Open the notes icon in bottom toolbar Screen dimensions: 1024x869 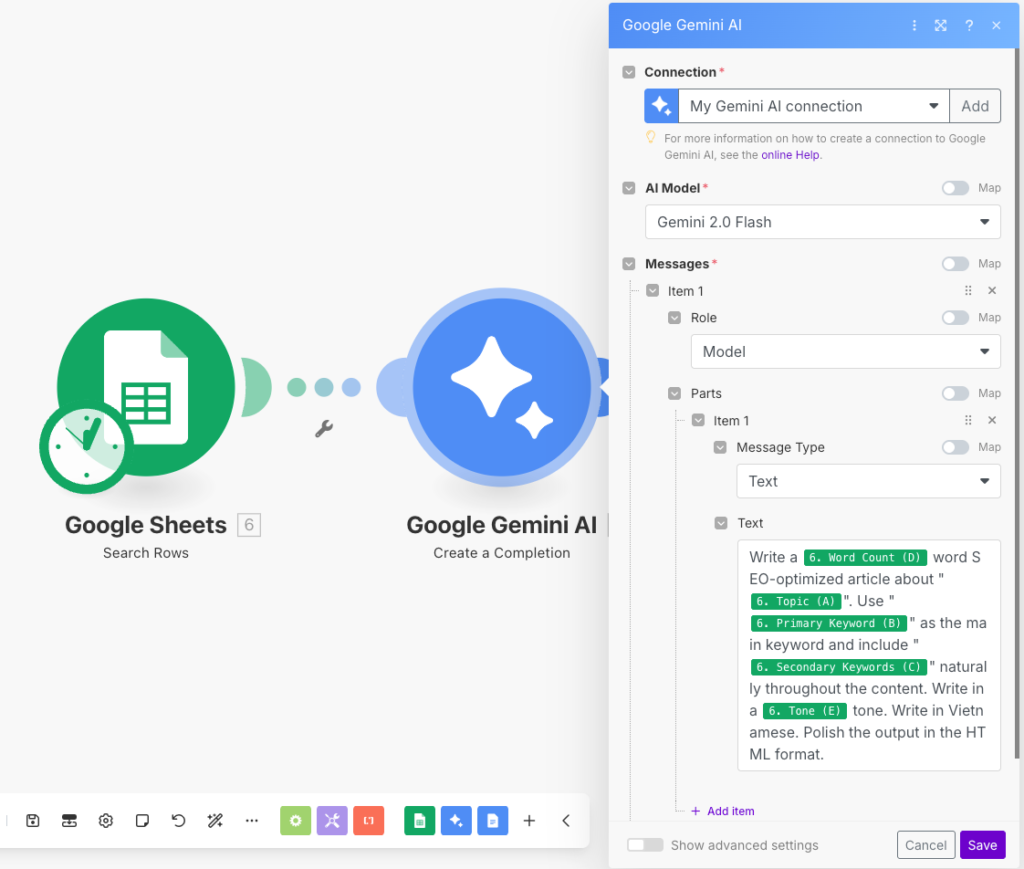tap(142, 821)
